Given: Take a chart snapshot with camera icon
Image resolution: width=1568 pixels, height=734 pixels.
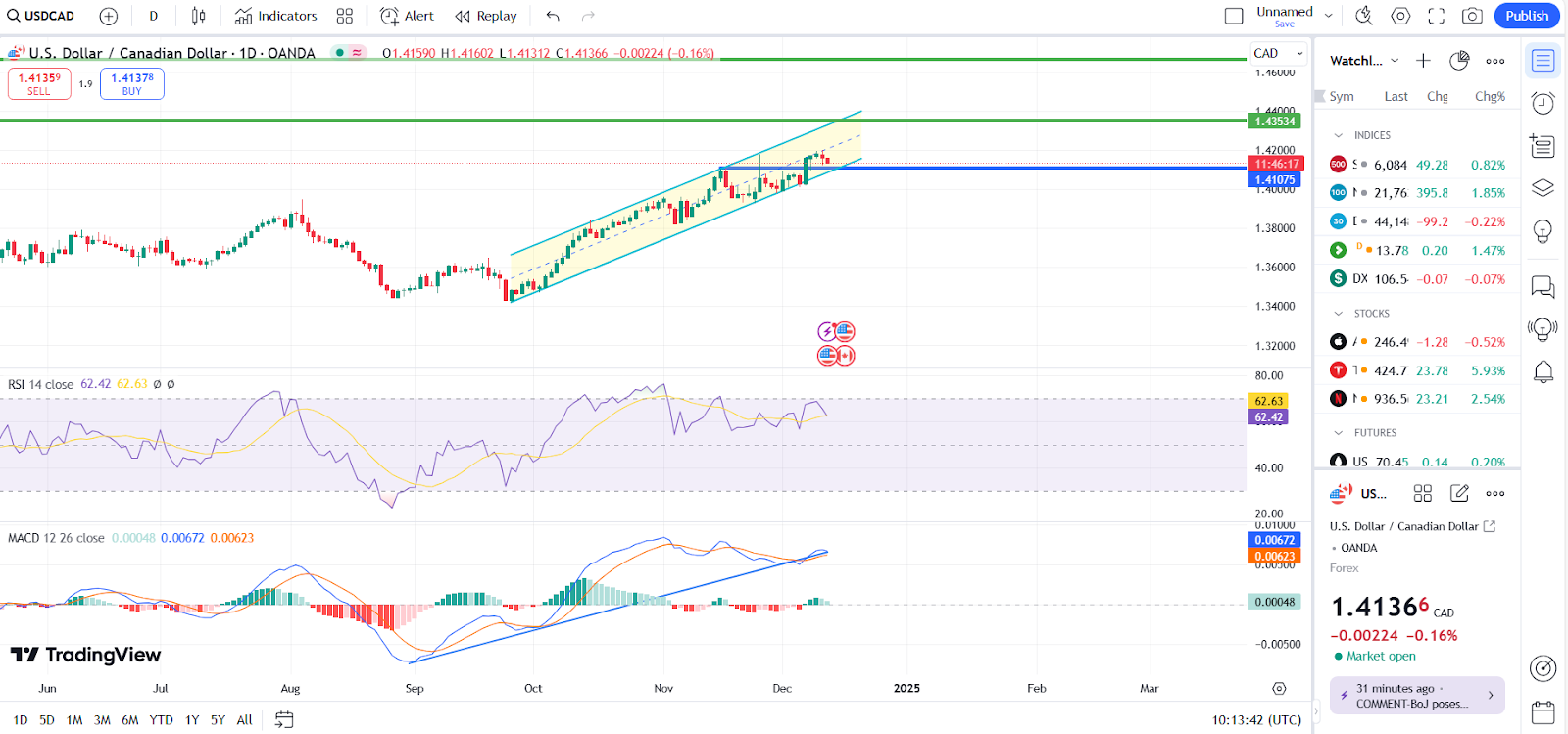Looking at the screenshot, I should coord(1472,16).
